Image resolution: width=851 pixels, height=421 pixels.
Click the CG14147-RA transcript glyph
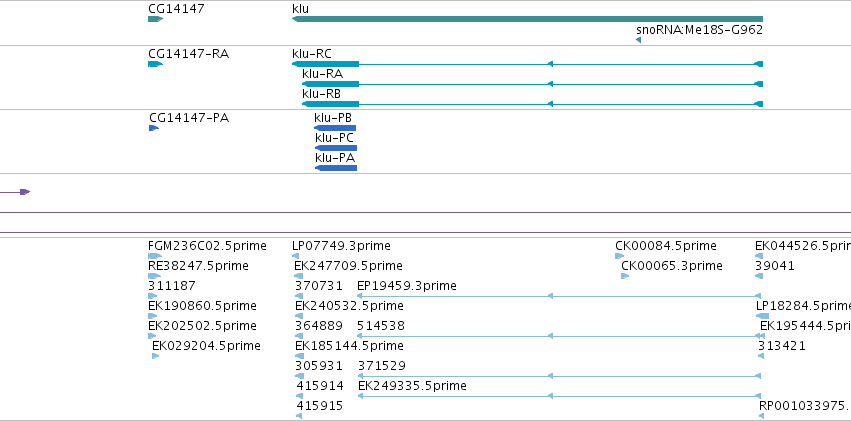click(155, 64)
